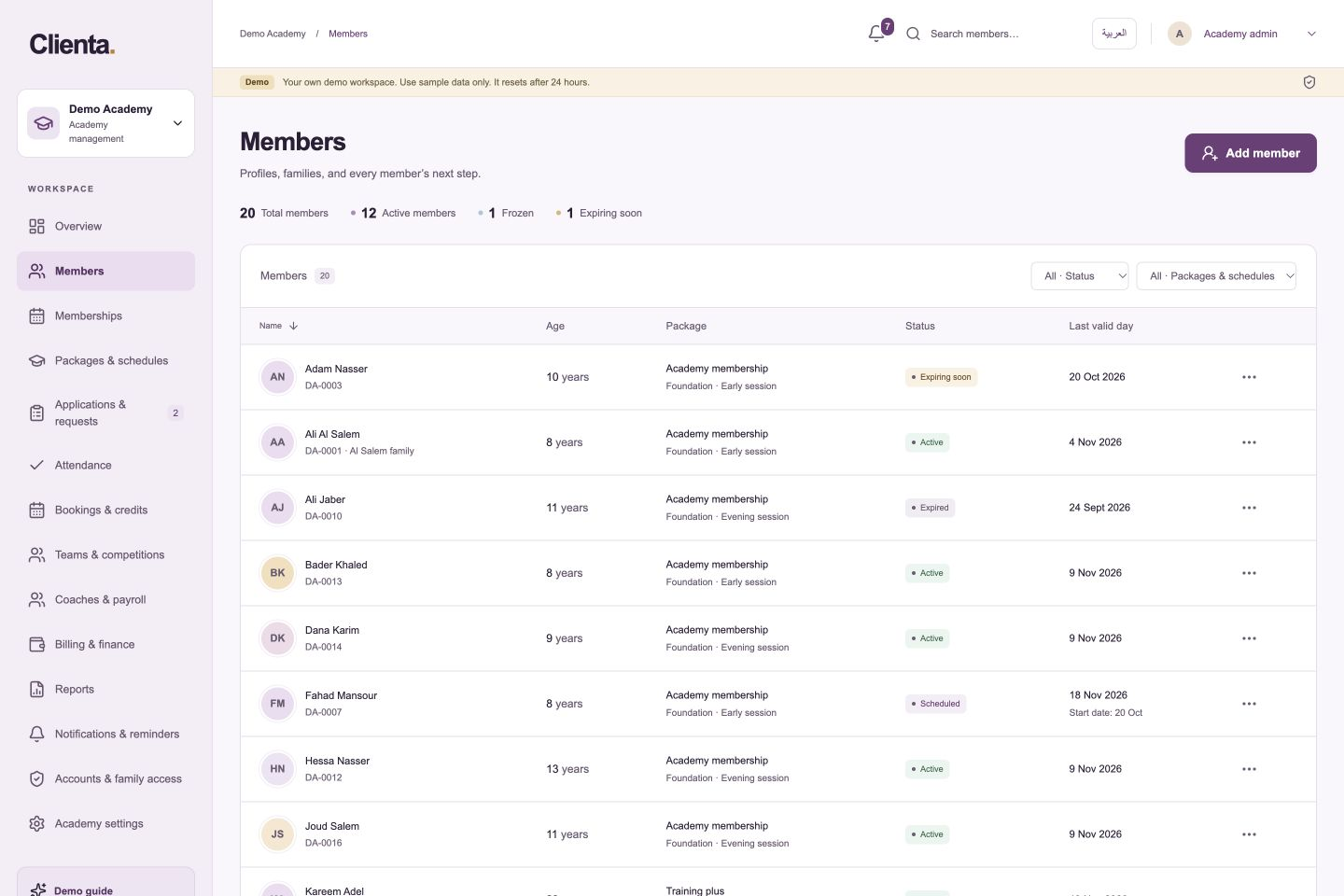Click the Clienta logo
The height and width of the screenshot is (896, 1344).
tap(72, 44)
